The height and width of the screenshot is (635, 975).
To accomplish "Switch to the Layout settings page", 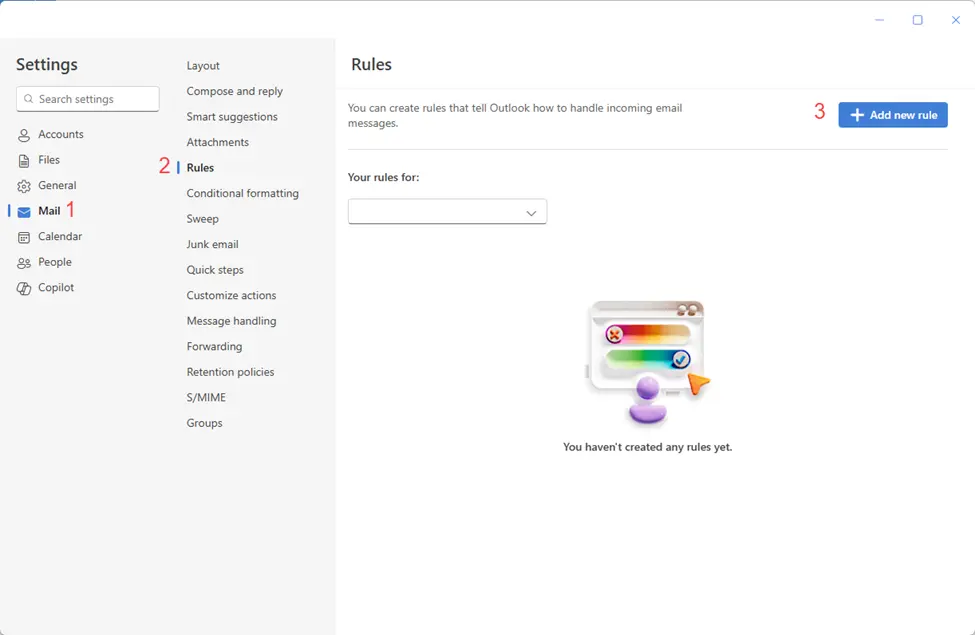I will 203,65.
